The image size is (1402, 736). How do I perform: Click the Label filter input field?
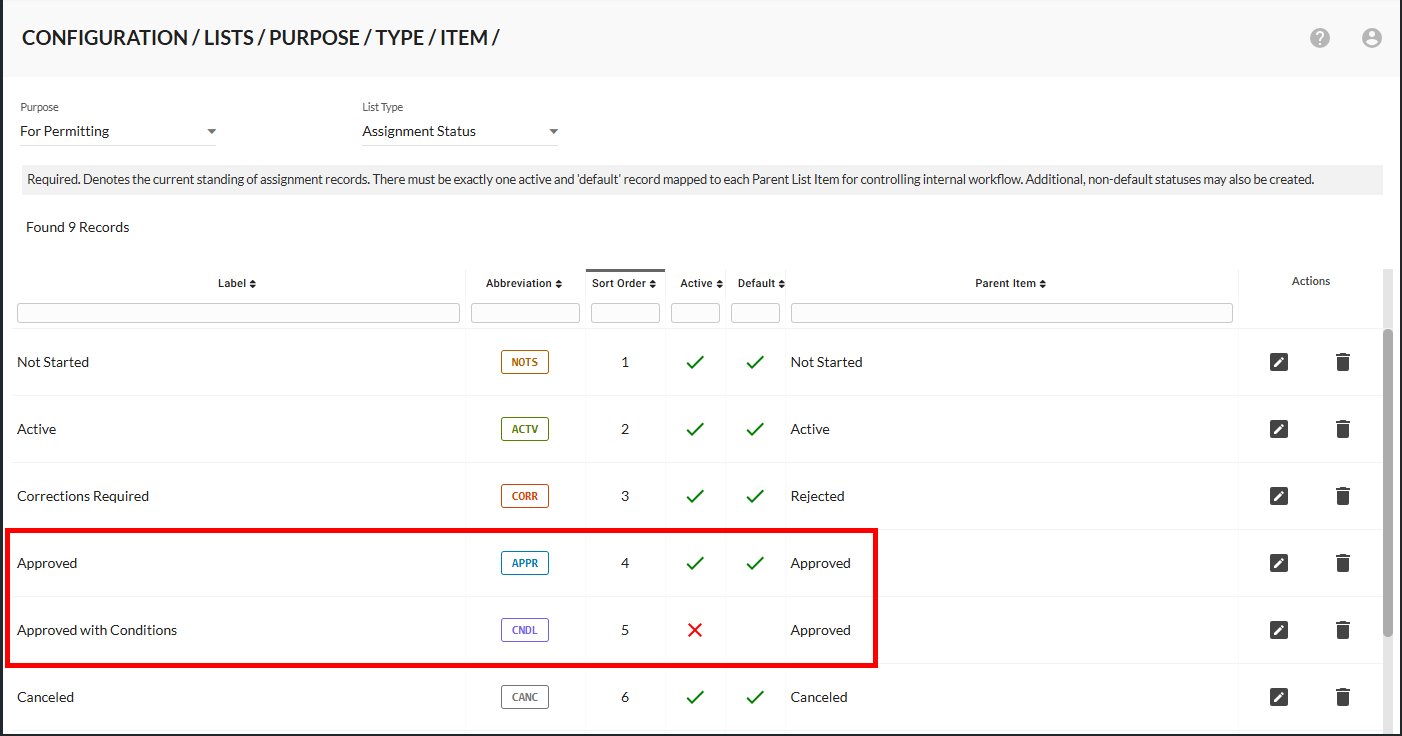[x=238, y=312]
